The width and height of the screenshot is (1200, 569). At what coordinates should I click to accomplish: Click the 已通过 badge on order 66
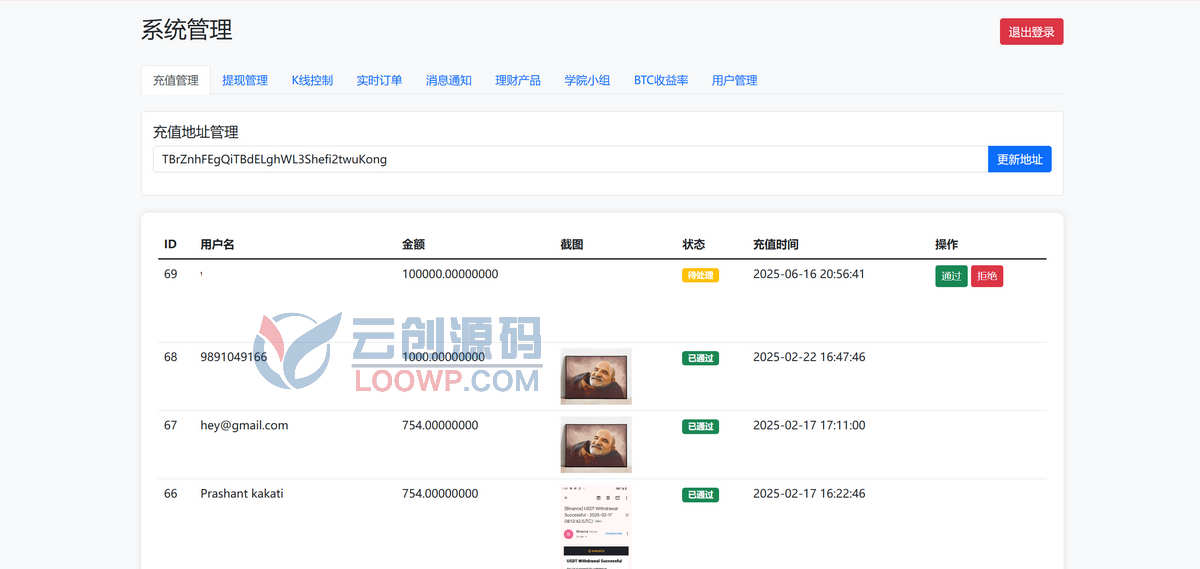point(700,494)
